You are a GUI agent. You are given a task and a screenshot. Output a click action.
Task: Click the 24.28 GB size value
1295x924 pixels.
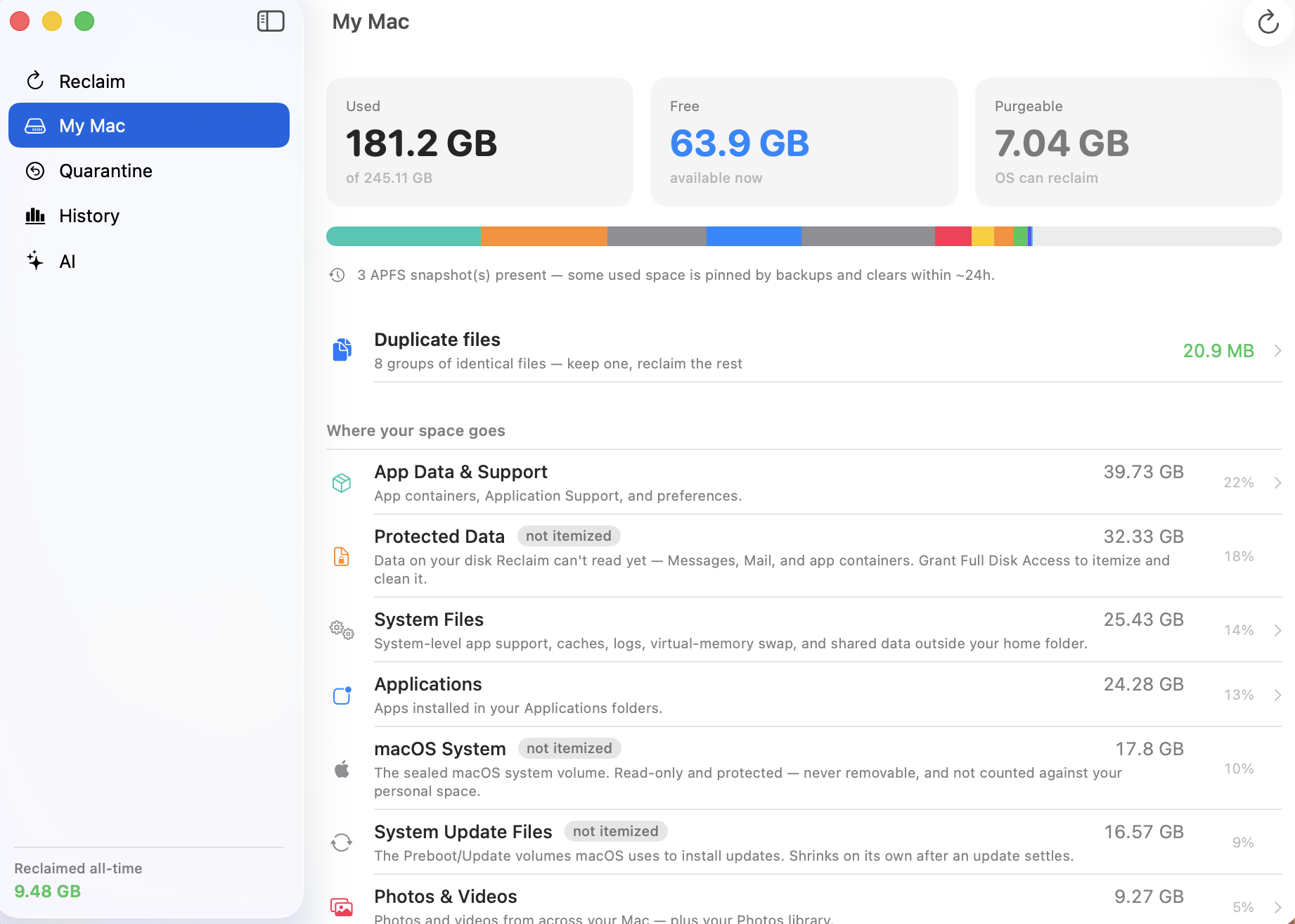[x=1143, y=684]
